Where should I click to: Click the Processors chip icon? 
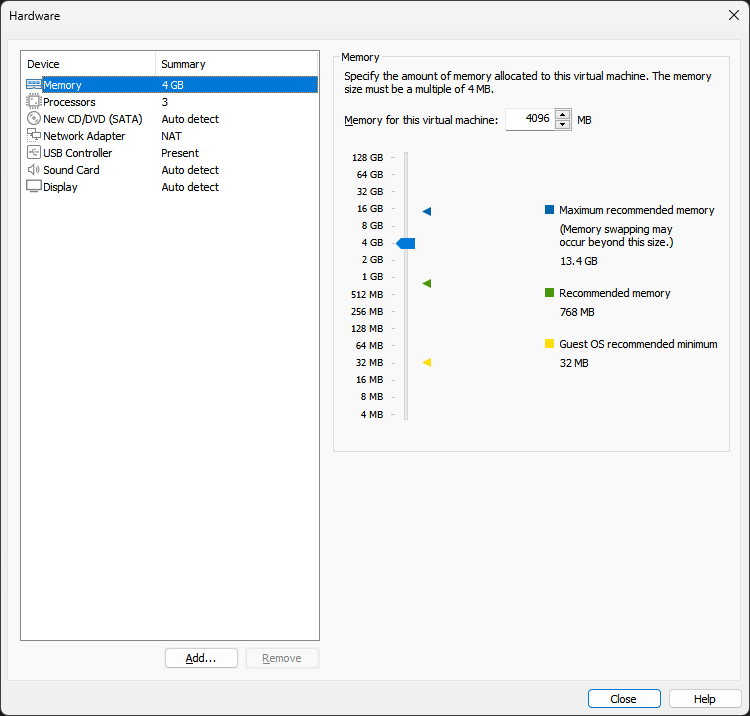tap(34, 102)
